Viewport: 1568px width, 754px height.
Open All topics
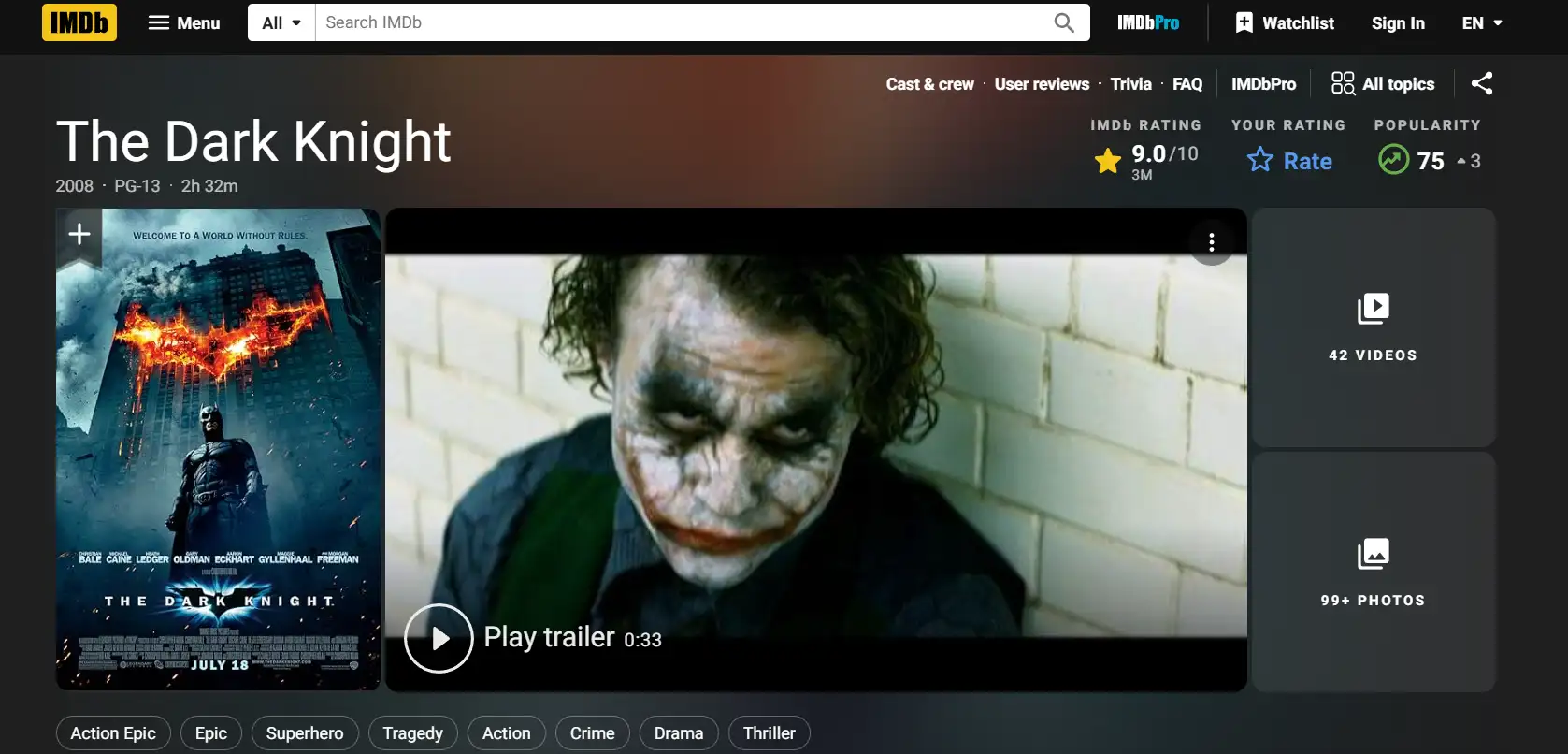tap(1383, 84)
